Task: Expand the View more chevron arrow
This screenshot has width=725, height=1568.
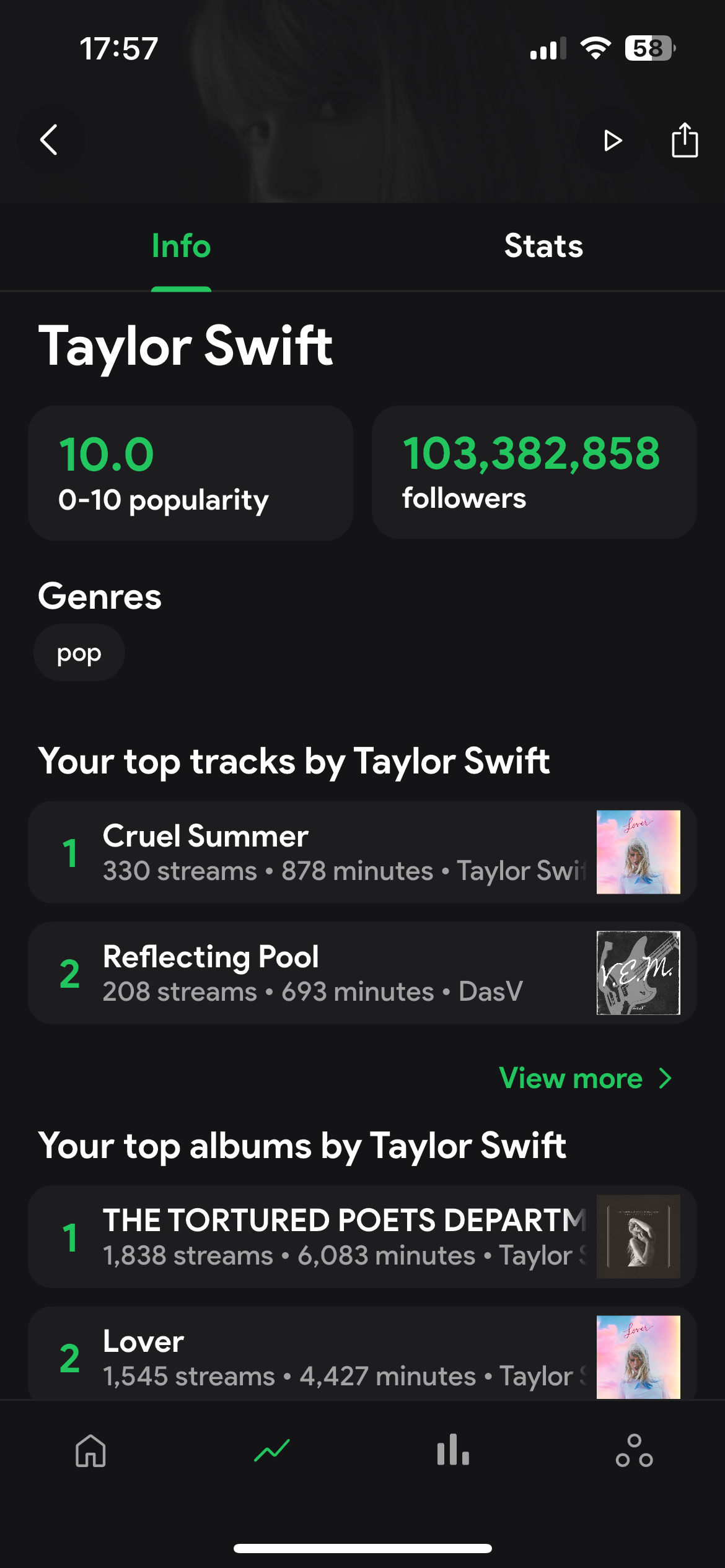Action: (666, 1078)
